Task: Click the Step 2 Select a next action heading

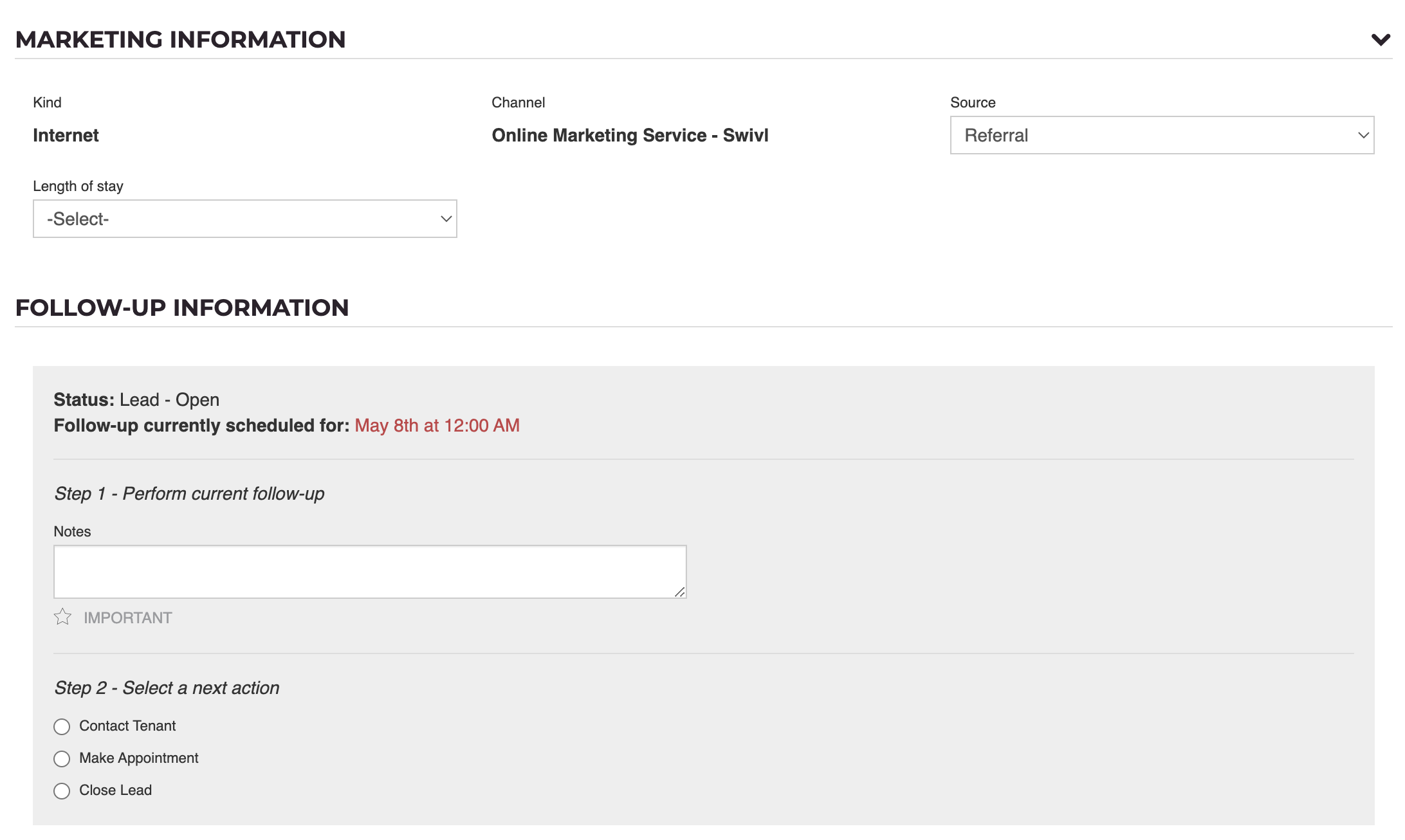Action: 167,688
